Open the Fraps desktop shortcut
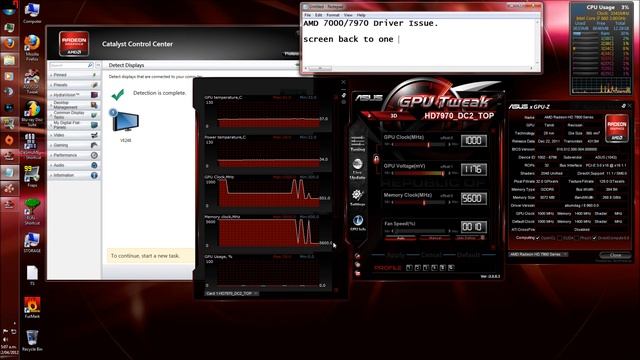Viewport: 640px width, 360px height. pyautogui.click(x=32, y=176)
